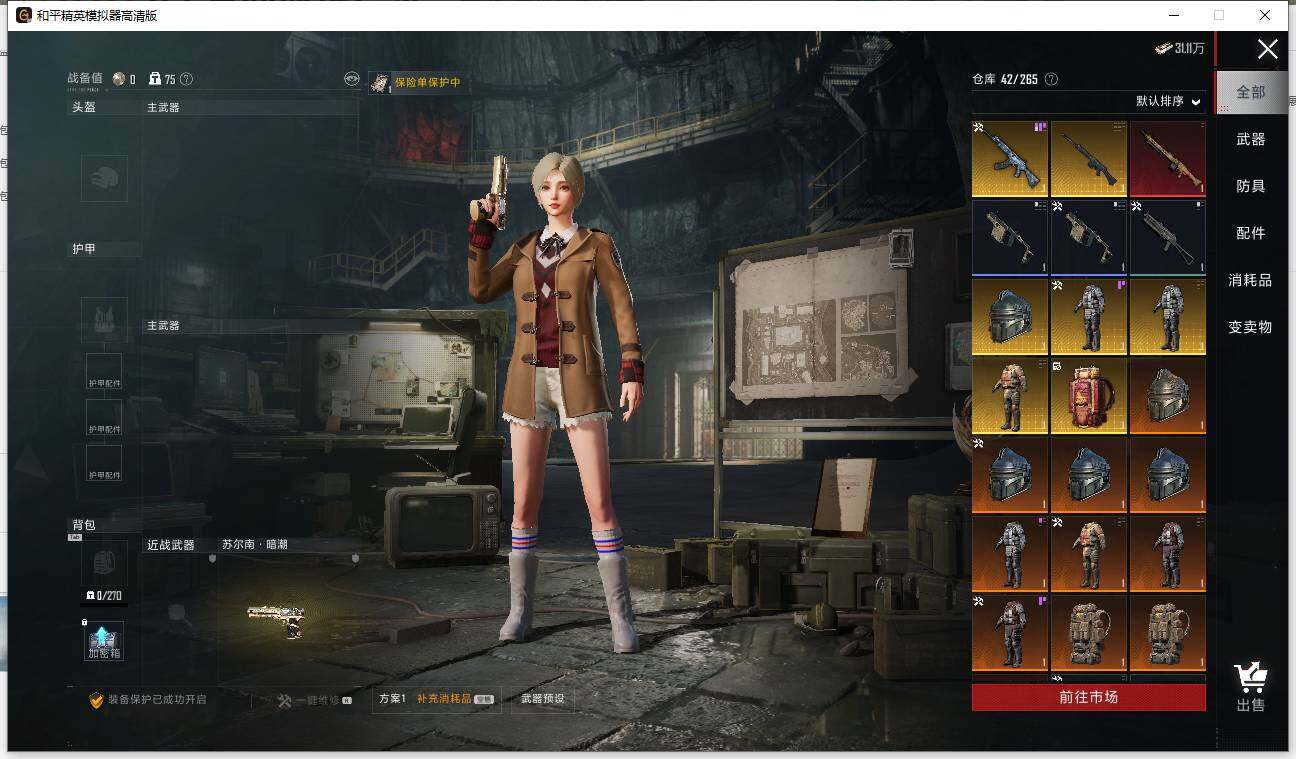Choose the red backpack item in the warehouse

[x=1089, y=396]
